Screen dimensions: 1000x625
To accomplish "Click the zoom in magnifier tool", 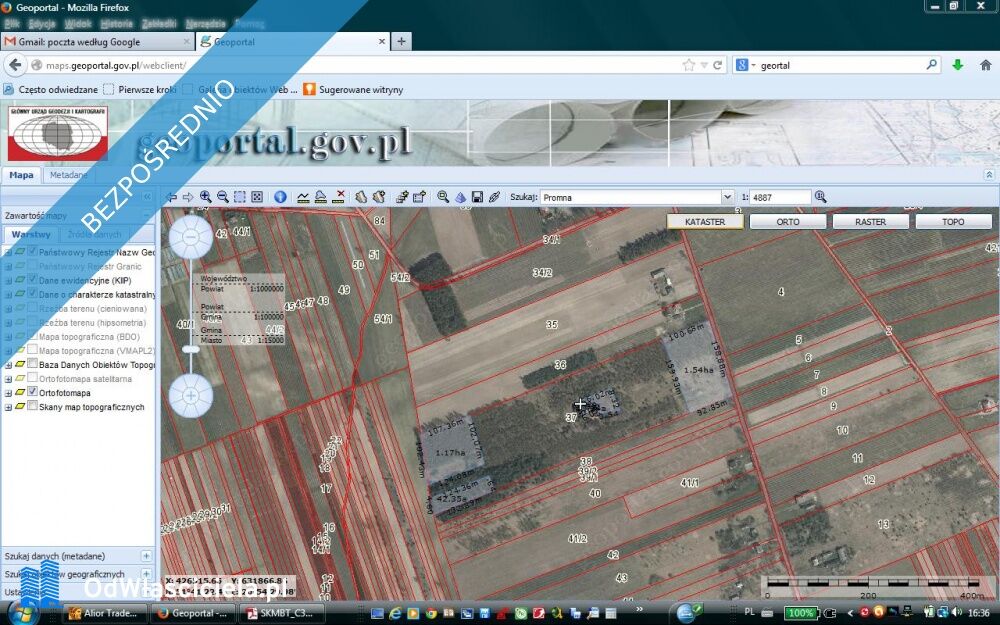I will [x=205, y=197].
